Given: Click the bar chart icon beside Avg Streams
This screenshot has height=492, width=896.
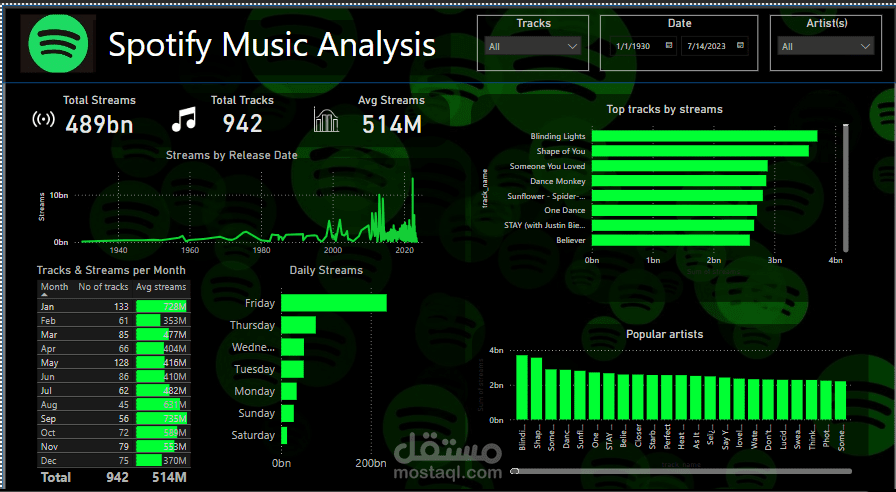Looking at the screenshot, I should tap(326, 119).
